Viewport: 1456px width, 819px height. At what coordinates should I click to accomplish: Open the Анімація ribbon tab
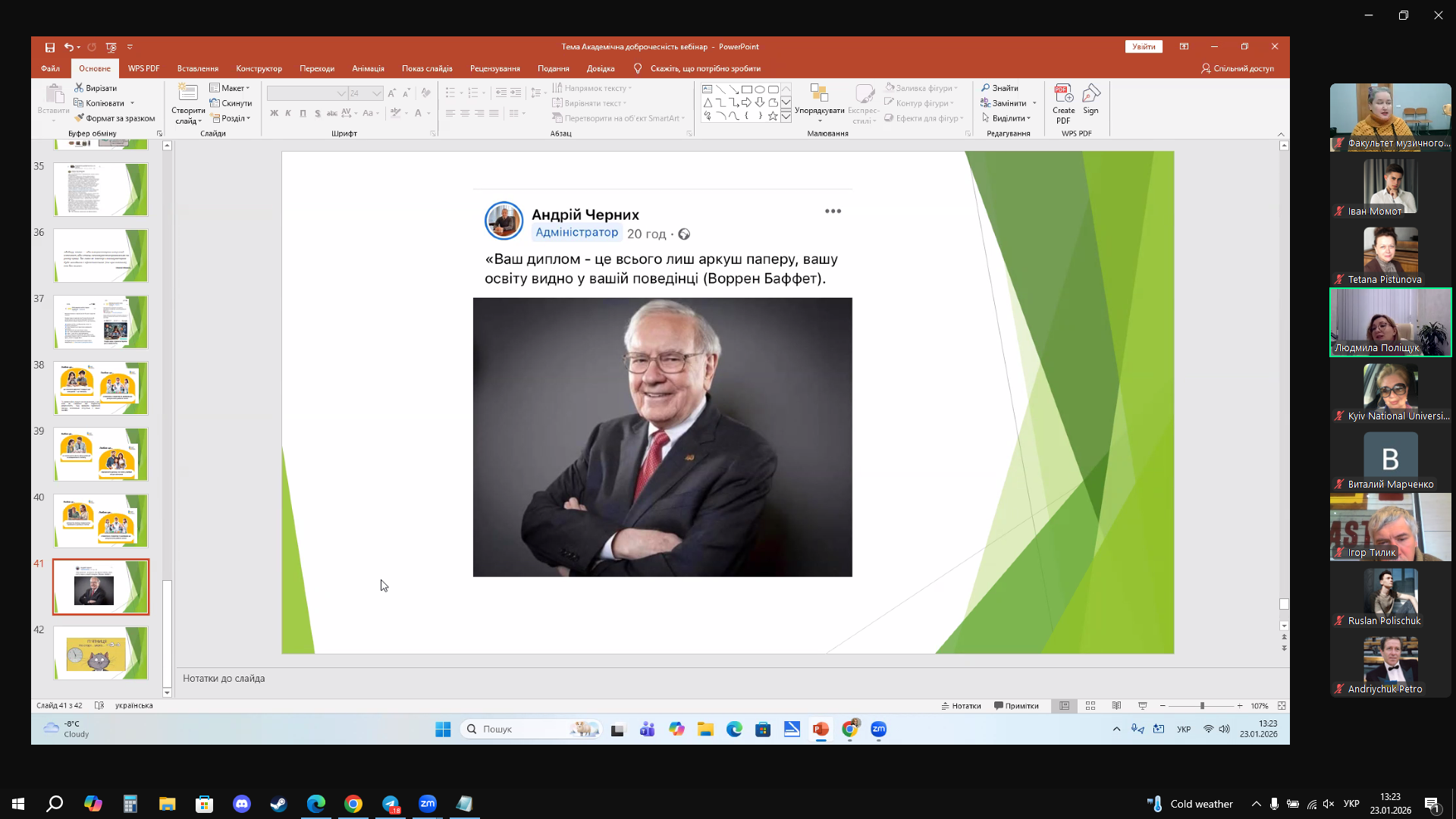[x=368, y=68]
